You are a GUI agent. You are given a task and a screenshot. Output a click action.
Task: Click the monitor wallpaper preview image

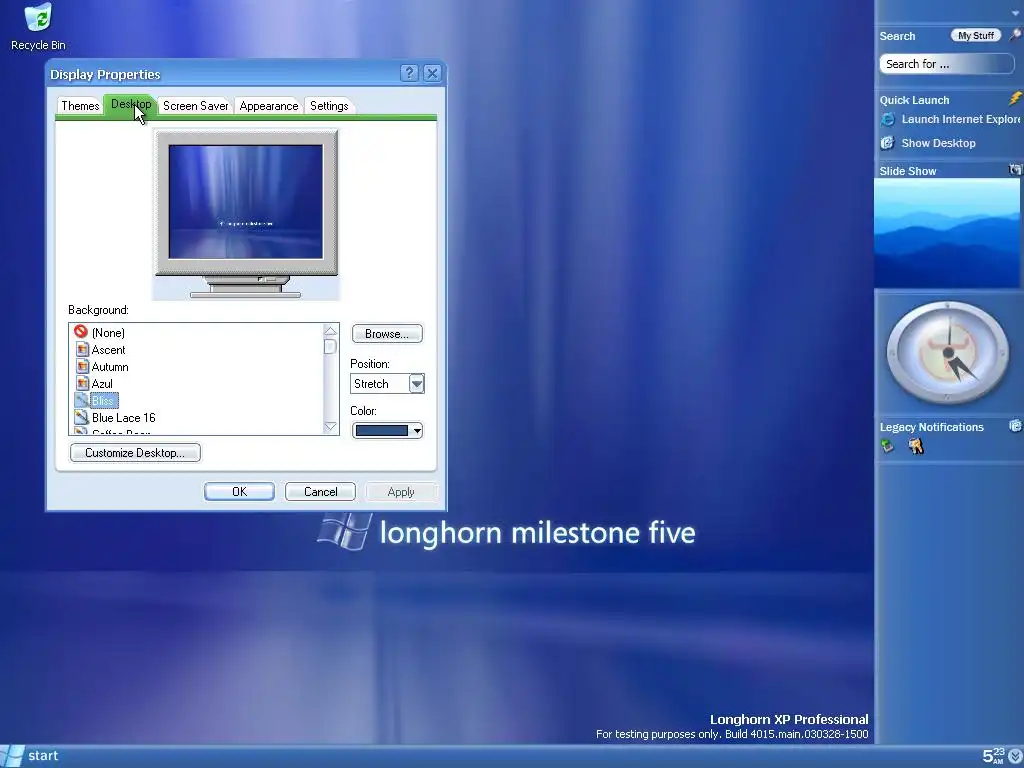(246, 201)
